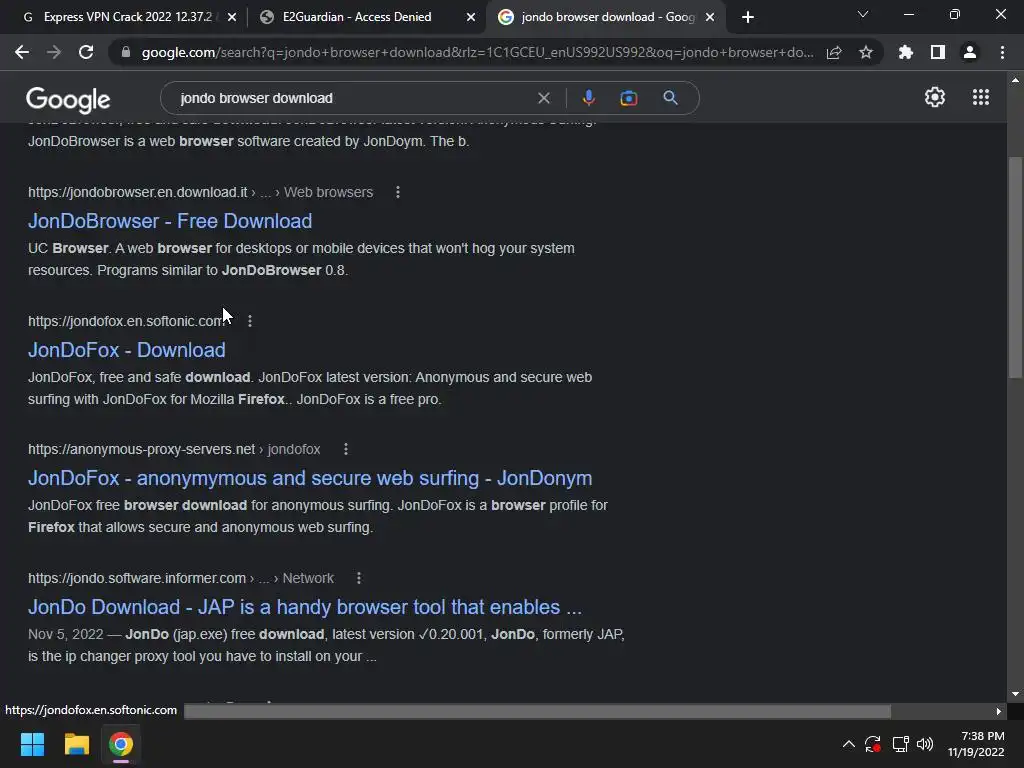Go to Google homepage via logo
Image resolution: width=1024 pixels, height=768 pixels.
point(68,99)
